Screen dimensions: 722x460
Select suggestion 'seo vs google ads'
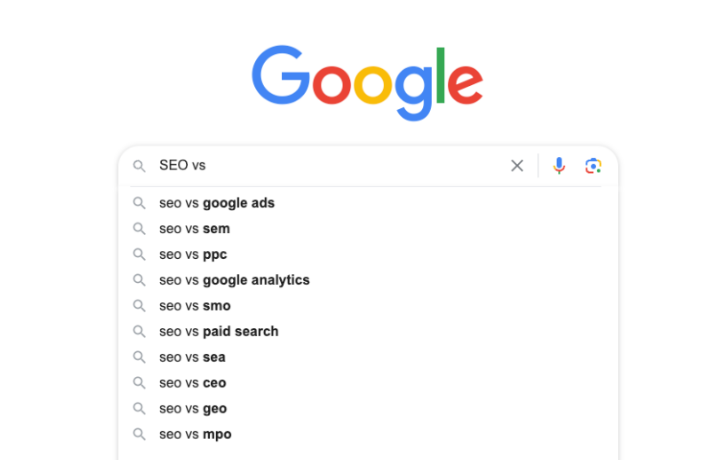tap(217, 203)
